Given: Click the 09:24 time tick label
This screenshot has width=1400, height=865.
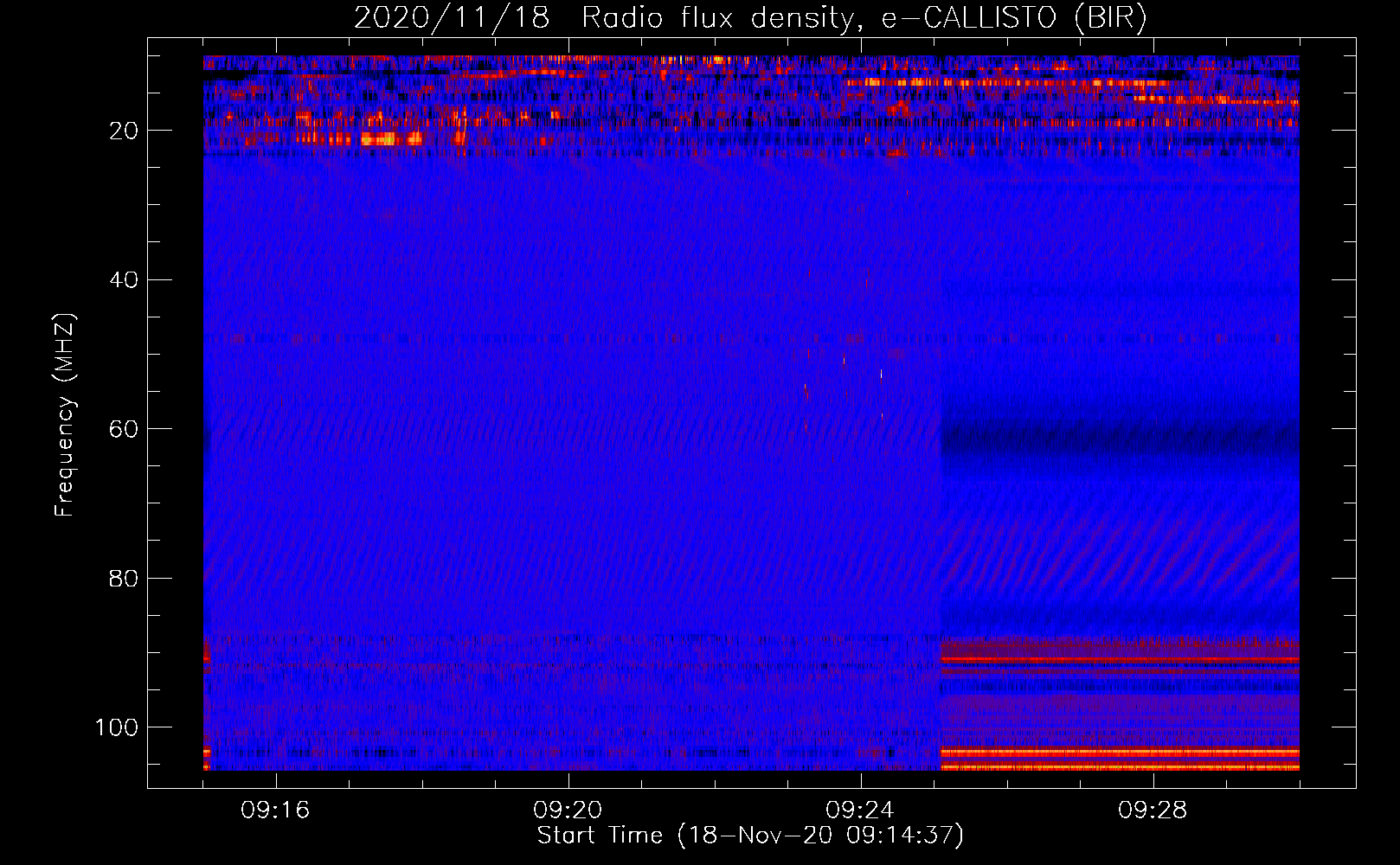Looking at the screenshot, I should (860, 811).
